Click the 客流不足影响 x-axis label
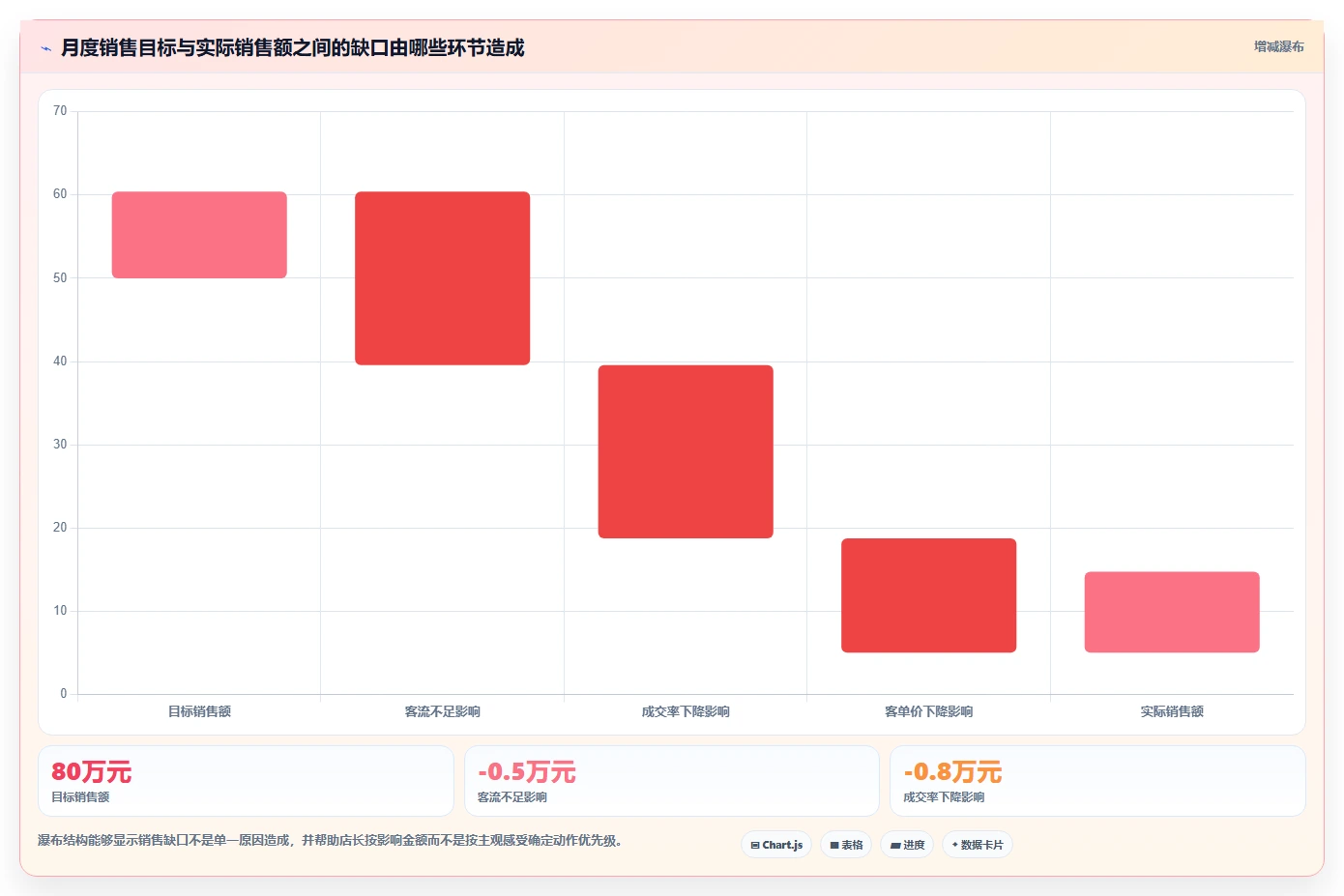Viewport: 1344px width, 896px height. coord(442,711)
